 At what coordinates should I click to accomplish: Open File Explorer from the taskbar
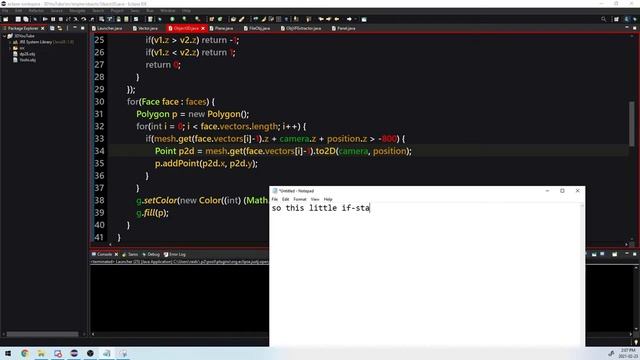click(x=41, y=353)
